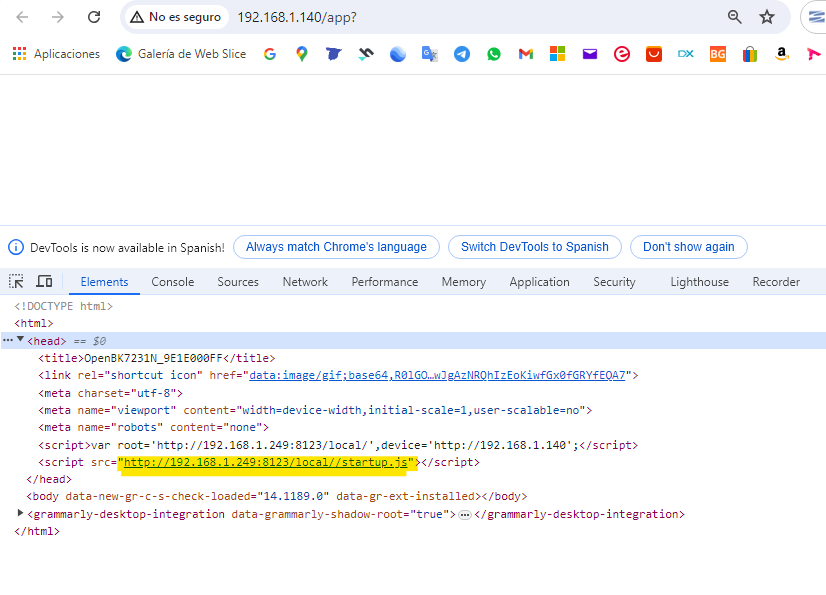Viewport: 826px width, 595px height.
Task: Open the zoom magnifier icon in address bar
Action: tap(734, 17)
